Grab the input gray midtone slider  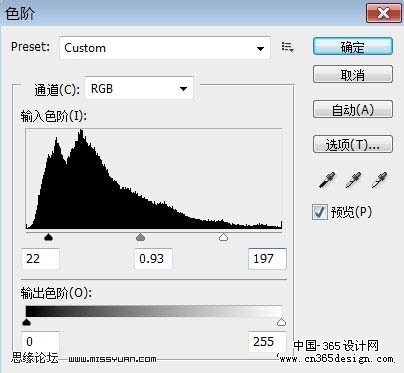coord(141,237)
